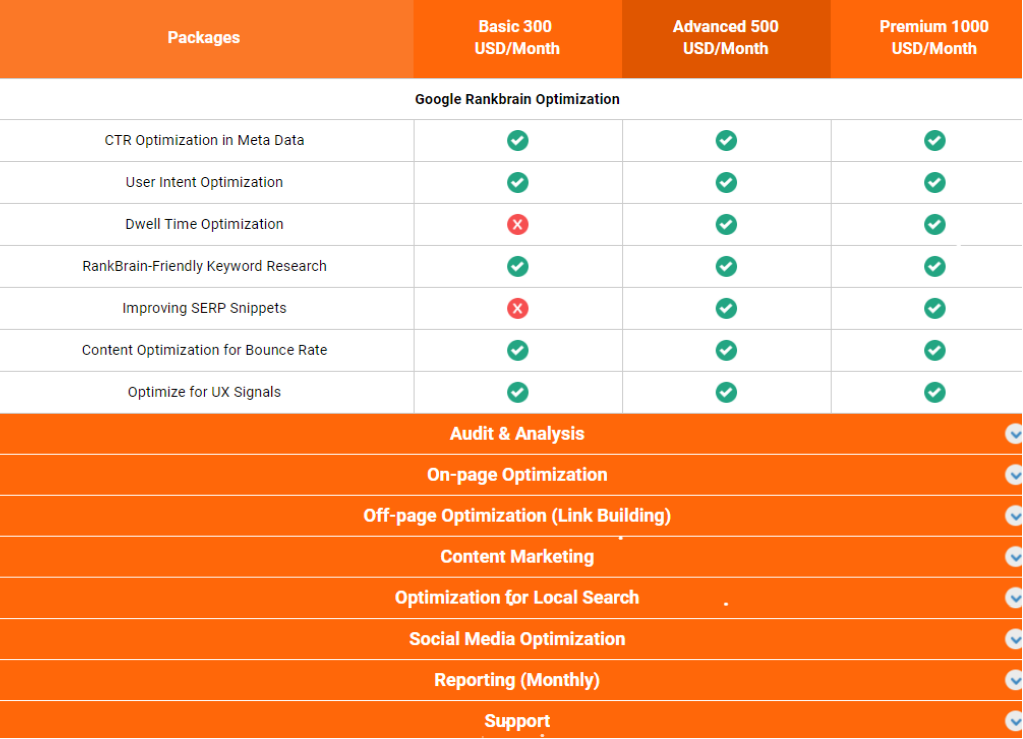Click the Reporting (Monthly) section title
This screenshot has width=1023, height=739.
(x=517, y=680)
